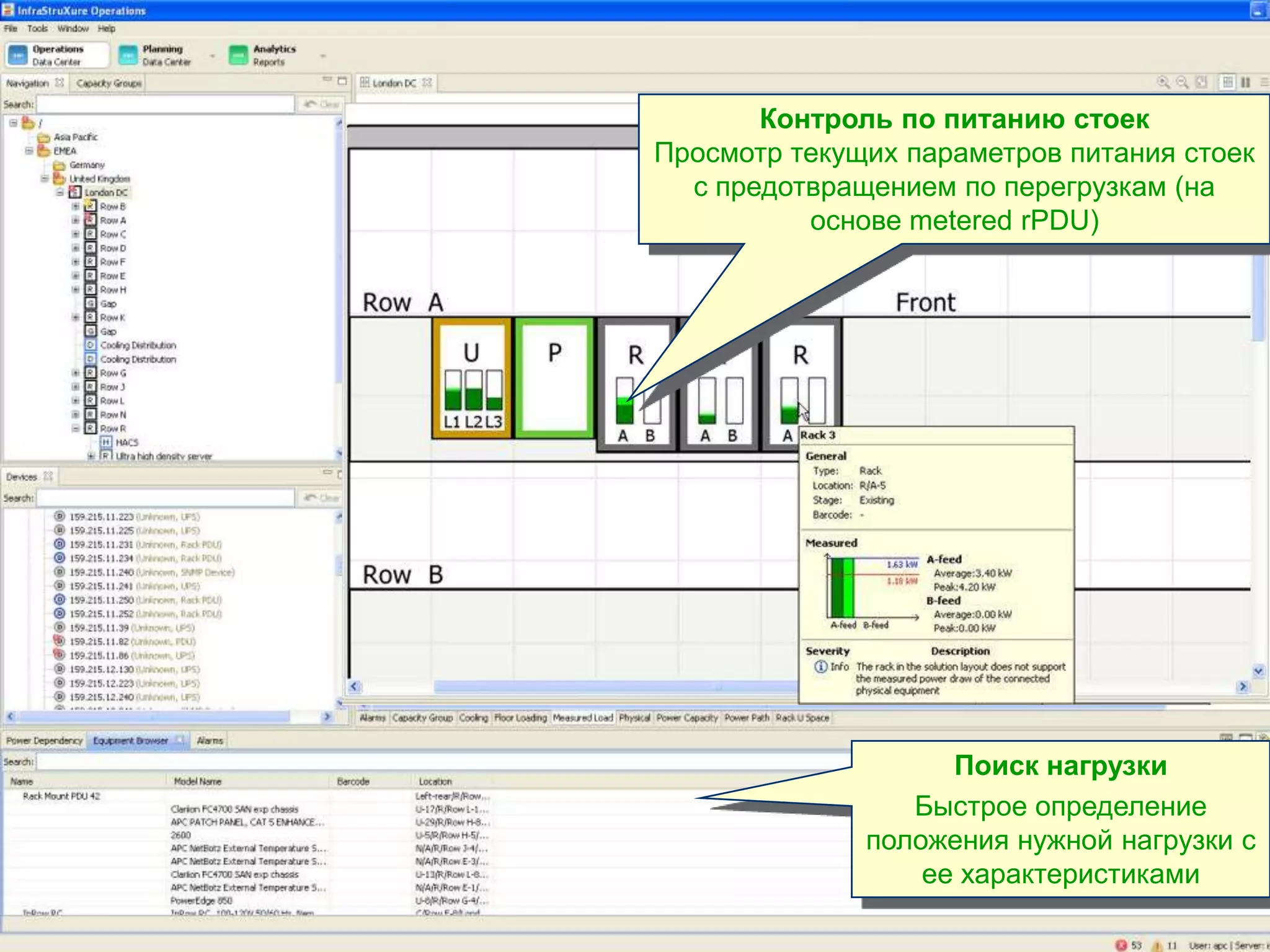Open the Analytics dropdown arrow

[322, 56]
